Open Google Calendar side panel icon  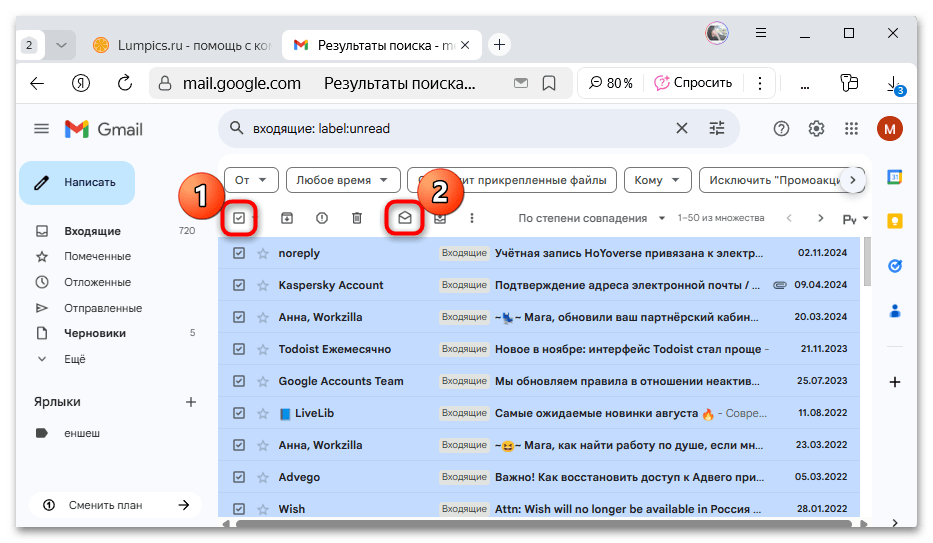894,177
